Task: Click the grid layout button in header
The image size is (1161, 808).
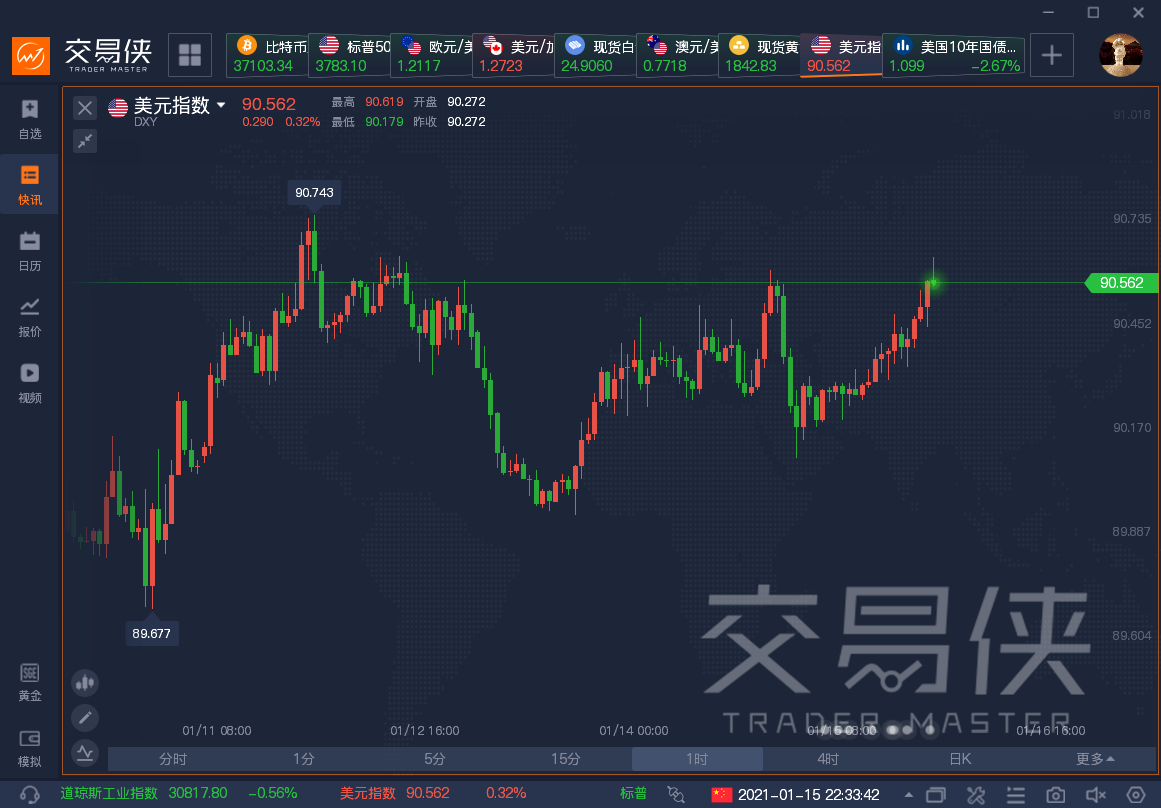Action: point(190,55)
